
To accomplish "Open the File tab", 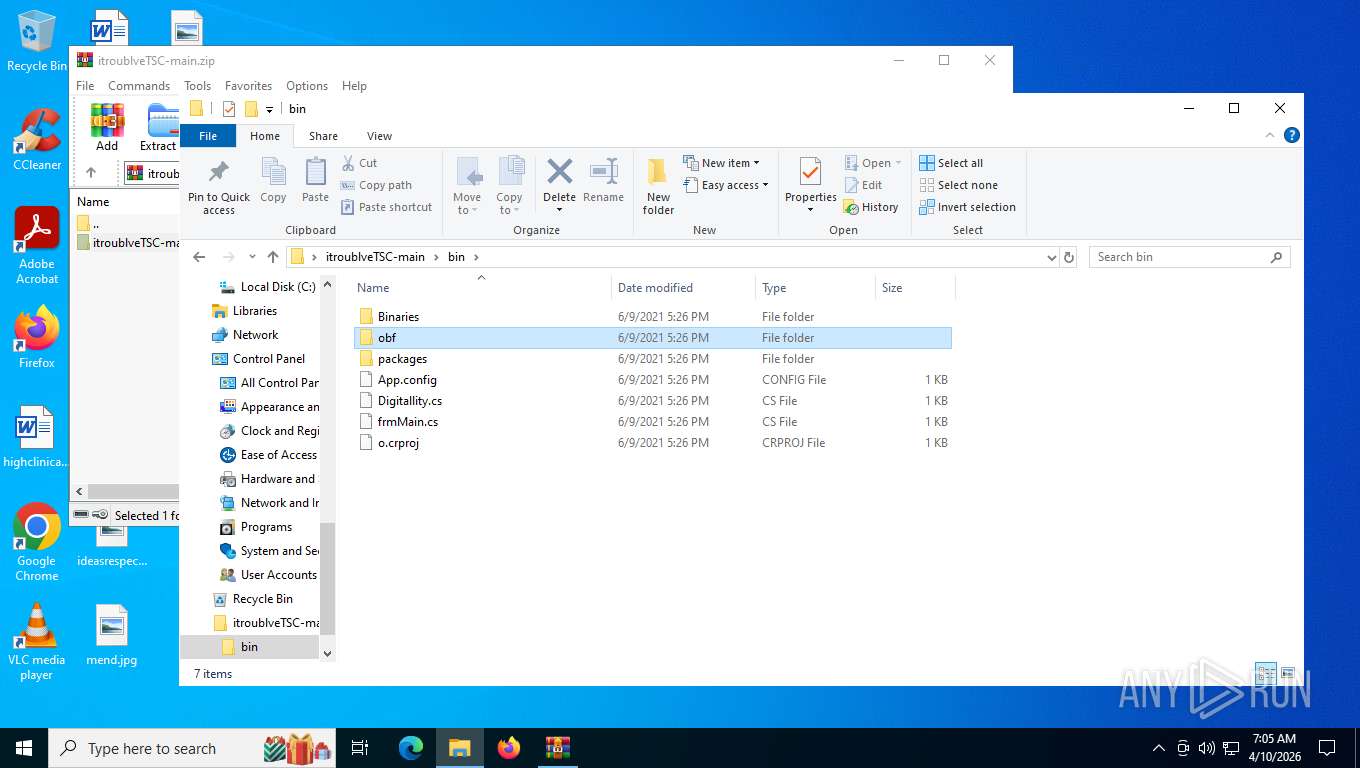I will tap(208, 136).
